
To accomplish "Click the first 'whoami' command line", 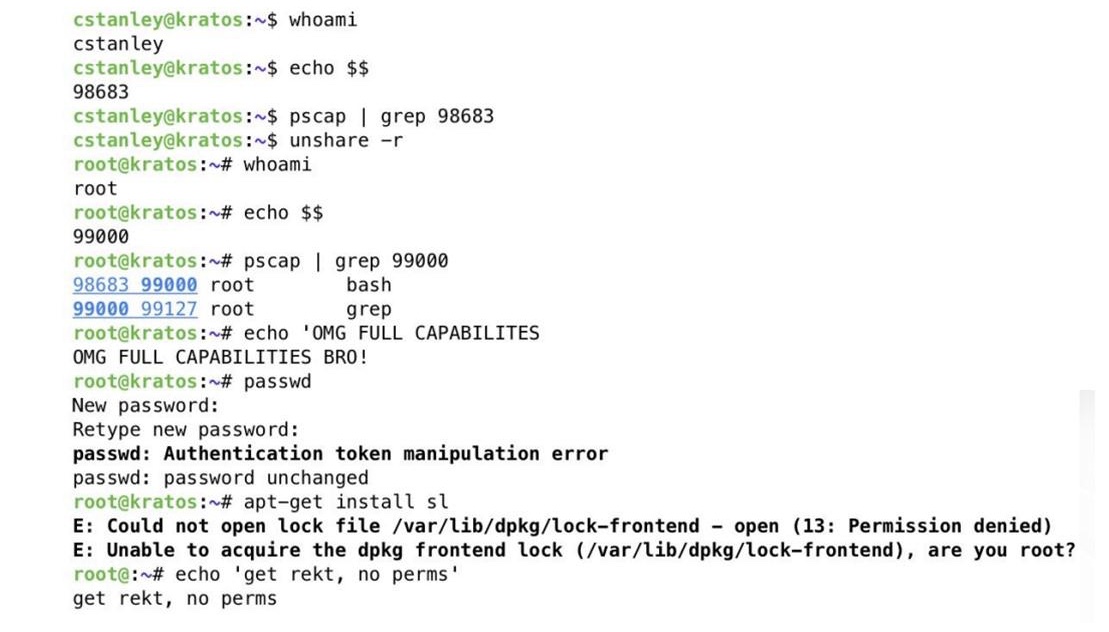I will (x=215, y=20).
